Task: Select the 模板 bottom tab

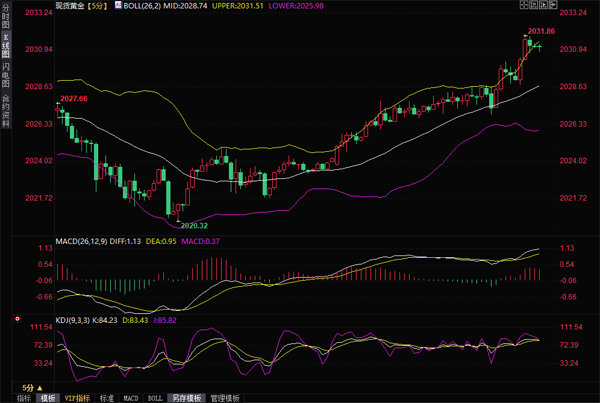Action: (x=48, y=398)
